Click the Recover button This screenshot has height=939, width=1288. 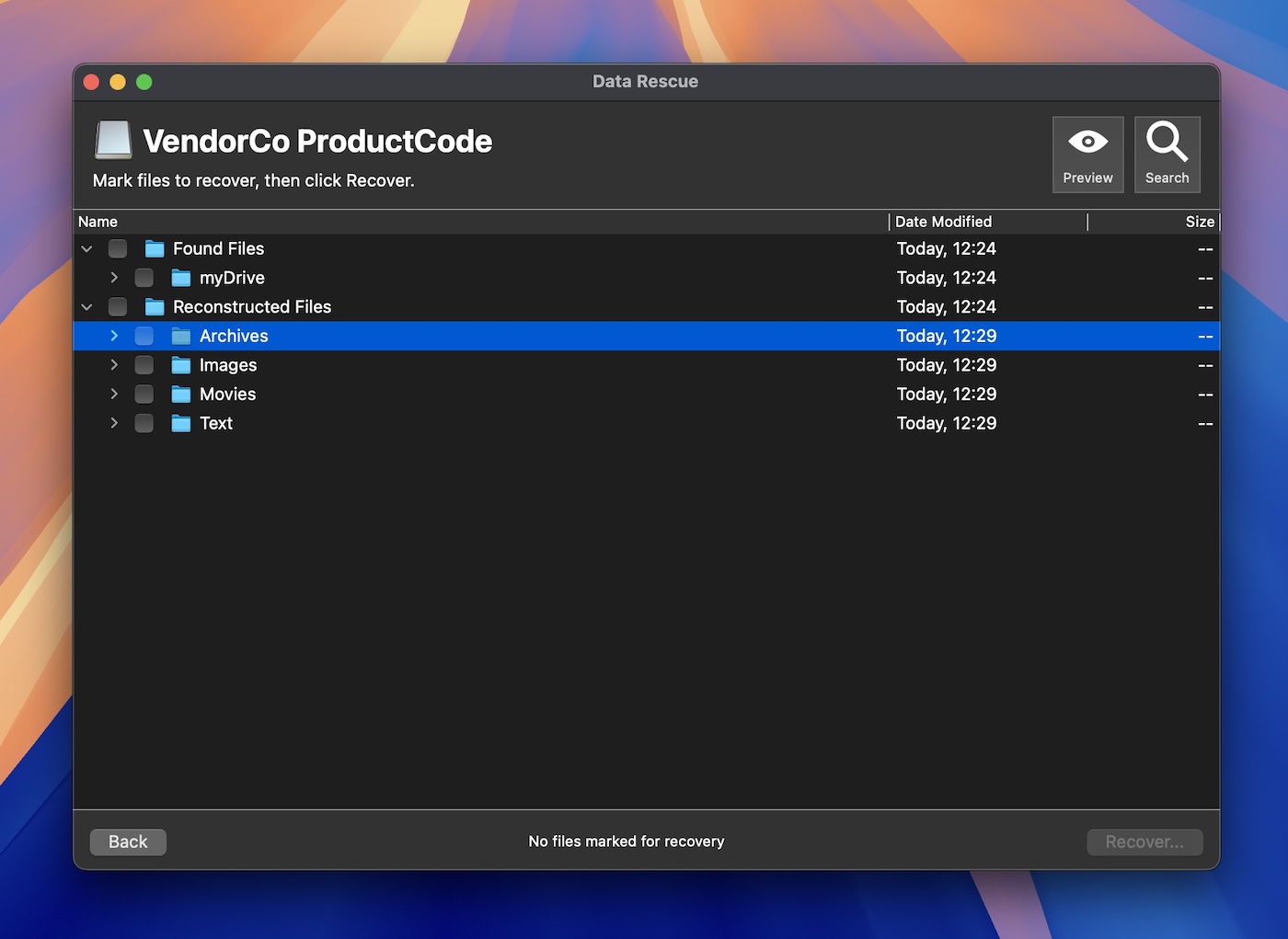point(1144,841)
